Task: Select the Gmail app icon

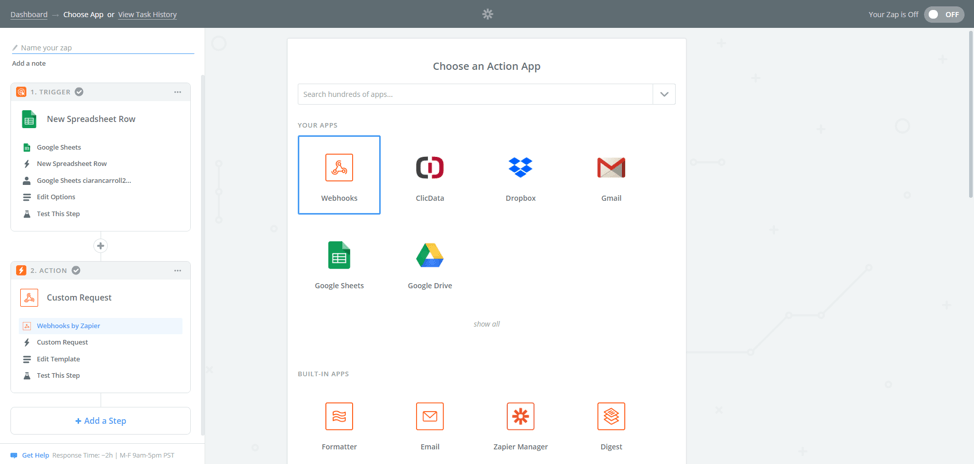Action: click(x=611, y=167)
